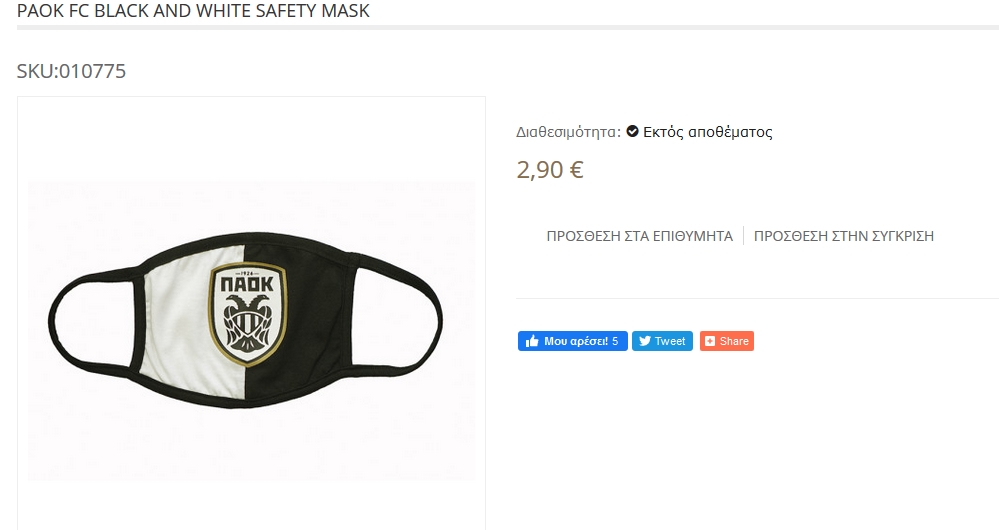Click the SKU:010775 text
The width and height of the screenshot is (999, 530).
(x=71, y=71)
